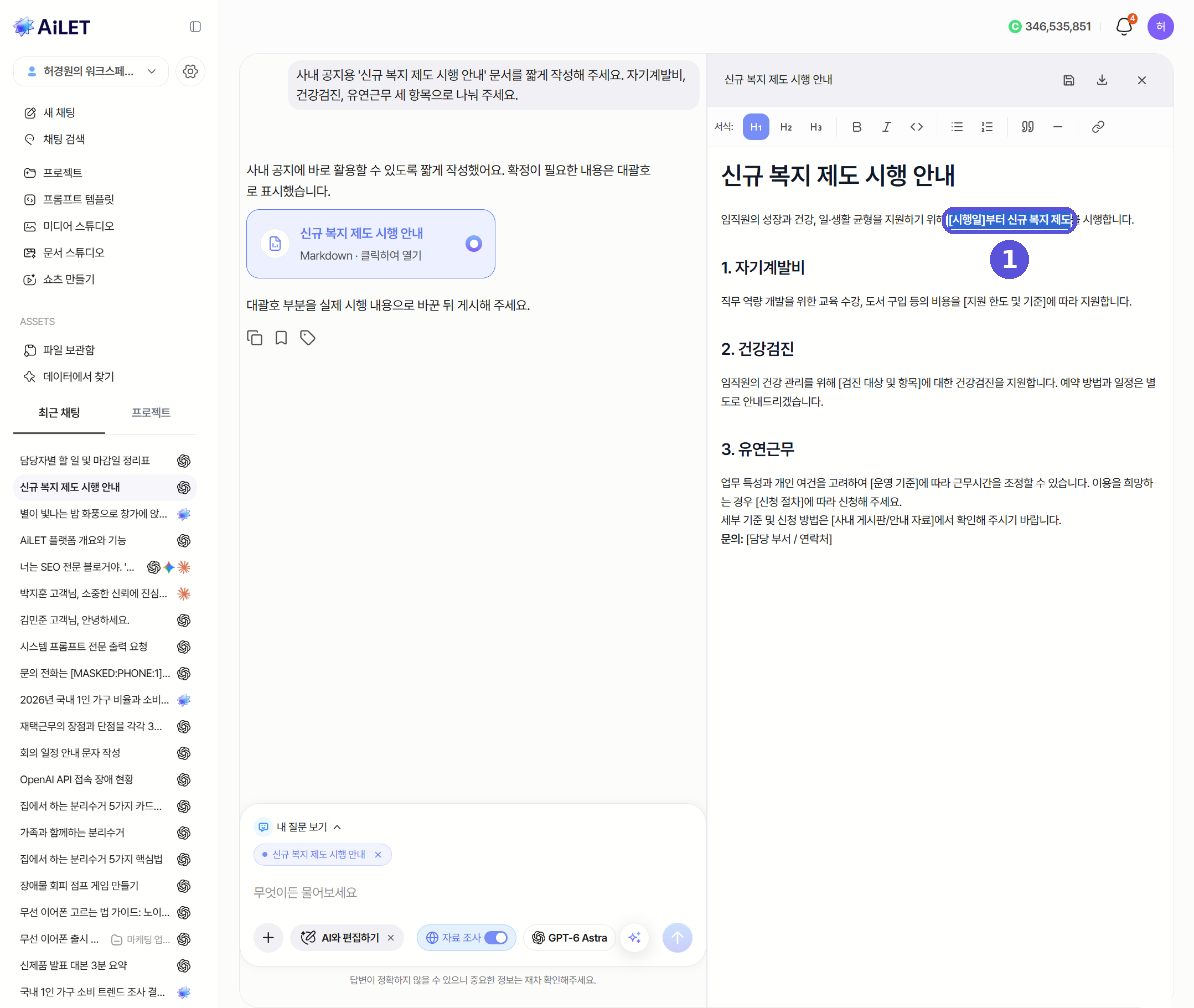Open chat 김민준 고객님, 안녕하세요.
The height and width of the screenshot is (1008, 1194).
tap(105, 620)
